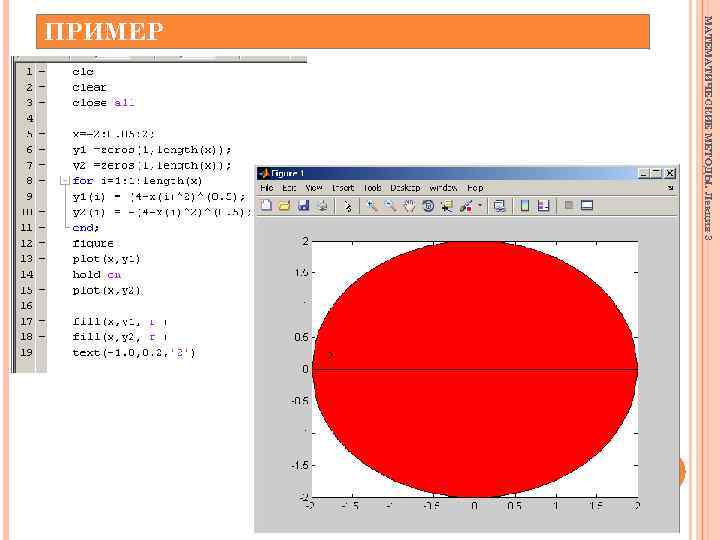The image size is (720, 540).
Task: Insert a legend via toolbar icon
Action: pyautogui.click(x=543, y=206)
